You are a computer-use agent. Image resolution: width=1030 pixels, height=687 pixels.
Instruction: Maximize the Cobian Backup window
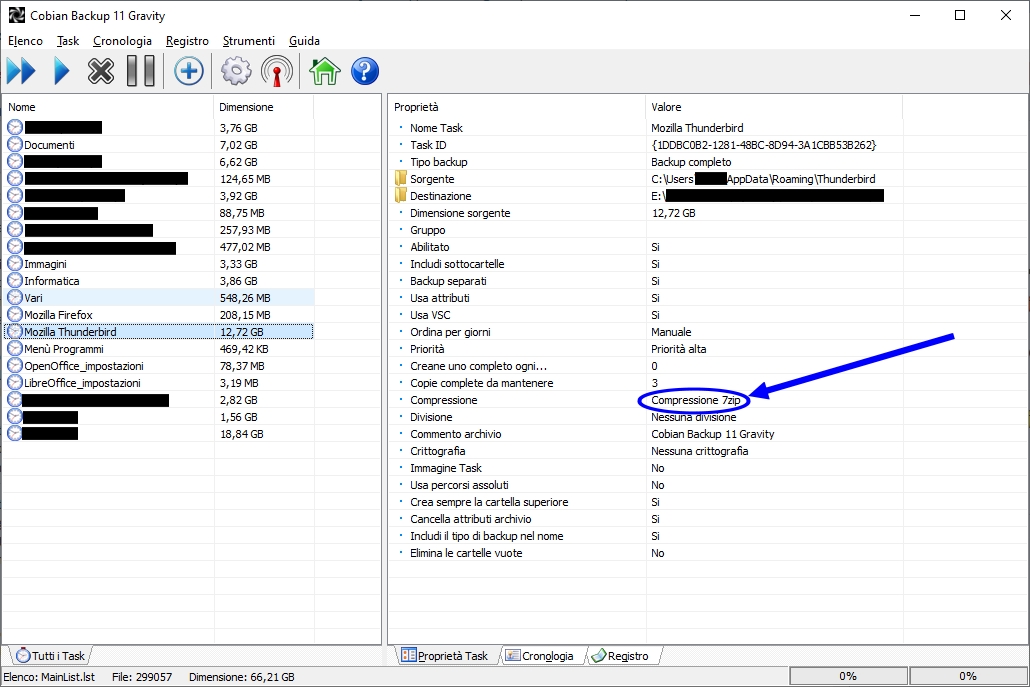point(960,15)
